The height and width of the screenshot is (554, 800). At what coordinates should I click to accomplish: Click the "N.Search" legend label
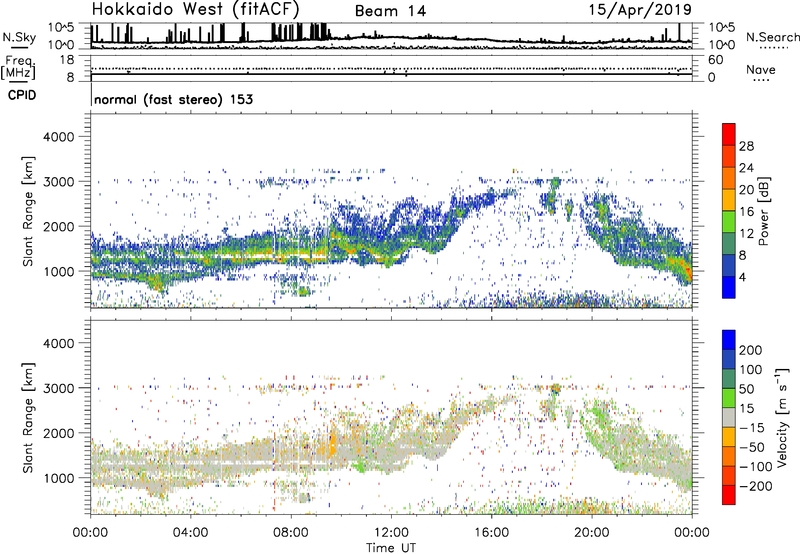coord(772,37)
